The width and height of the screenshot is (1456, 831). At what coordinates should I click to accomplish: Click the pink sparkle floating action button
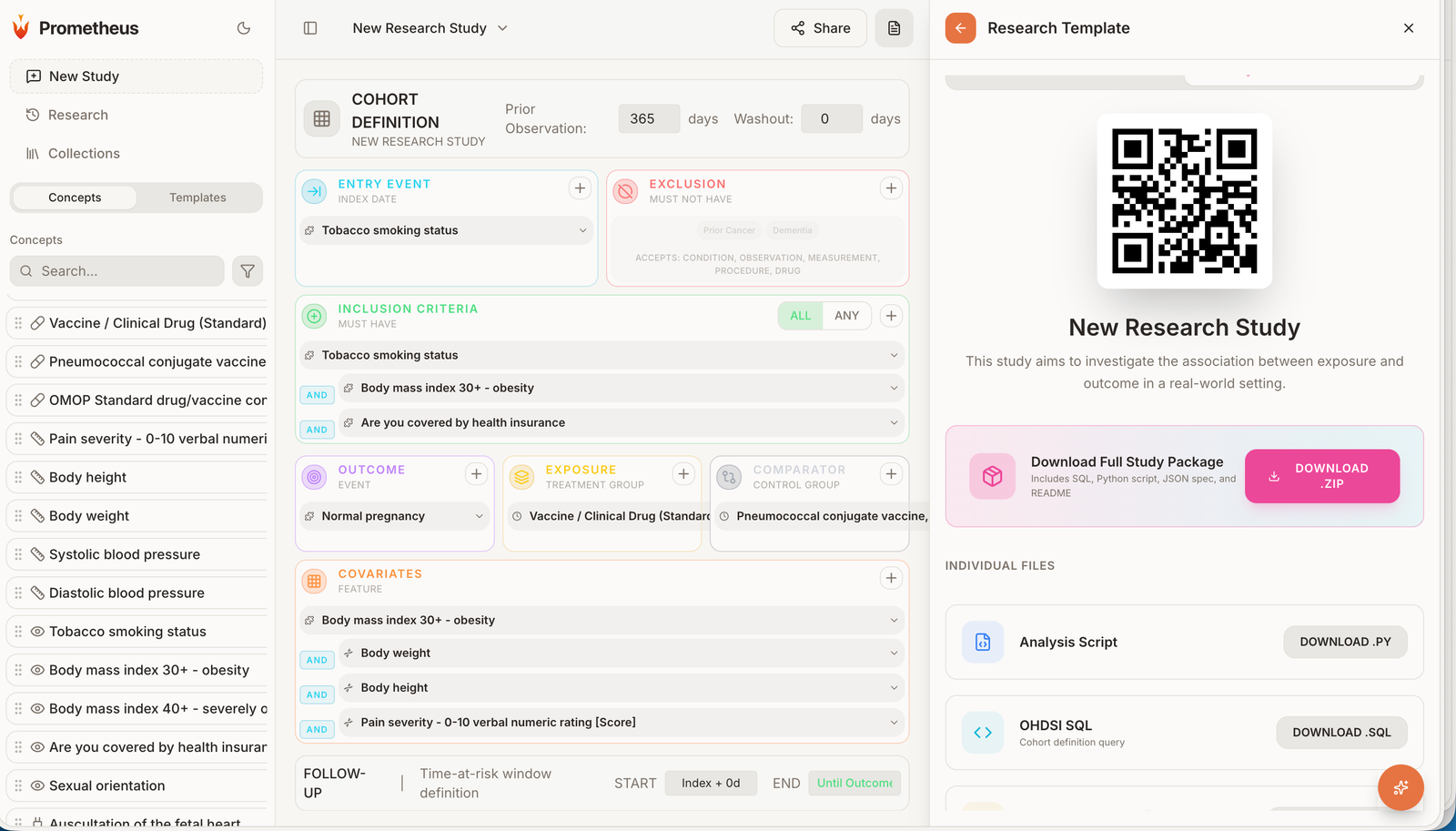click(x=1400, y=787)
